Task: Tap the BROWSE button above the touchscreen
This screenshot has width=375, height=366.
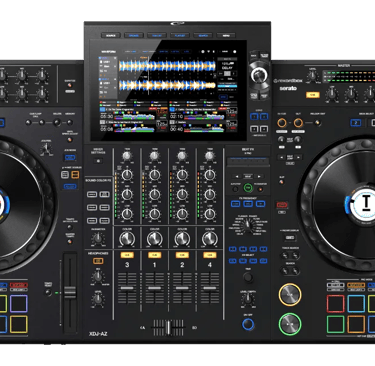Action: 134,35
